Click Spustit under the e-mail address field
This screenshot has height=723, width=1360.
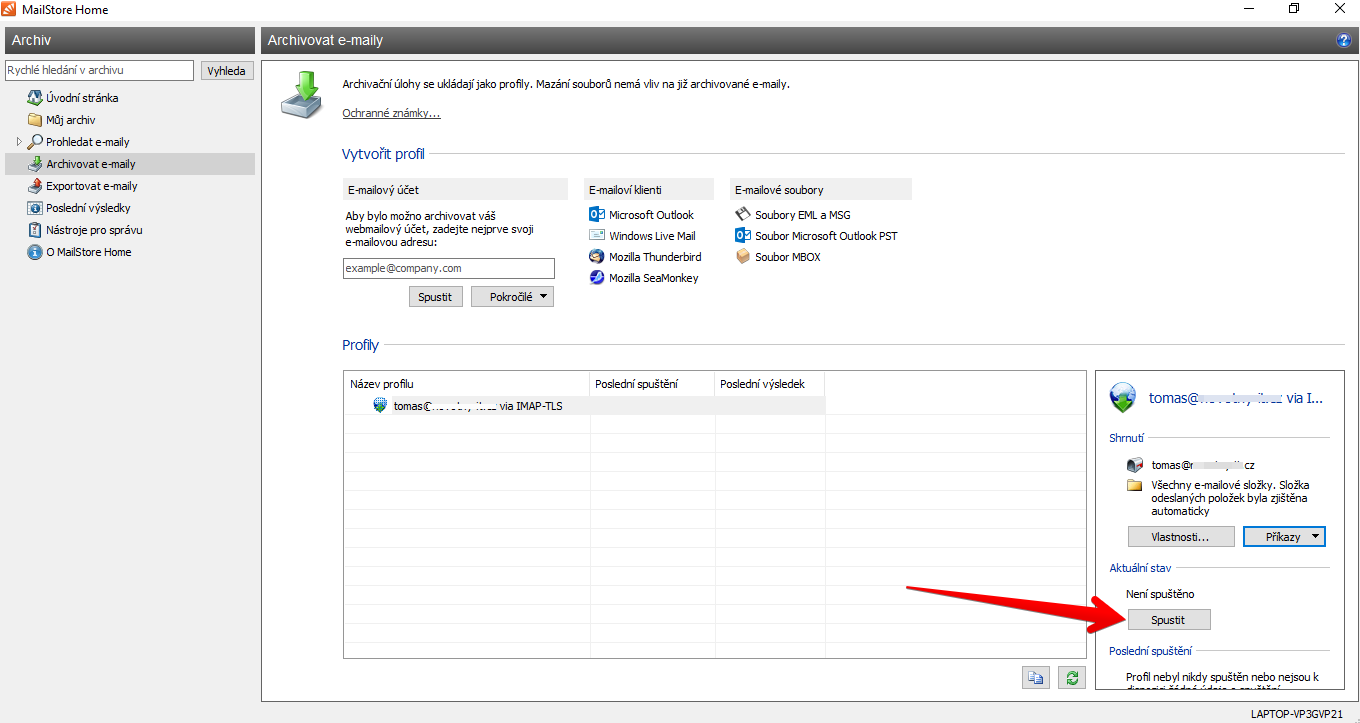[x=436, y=297]
